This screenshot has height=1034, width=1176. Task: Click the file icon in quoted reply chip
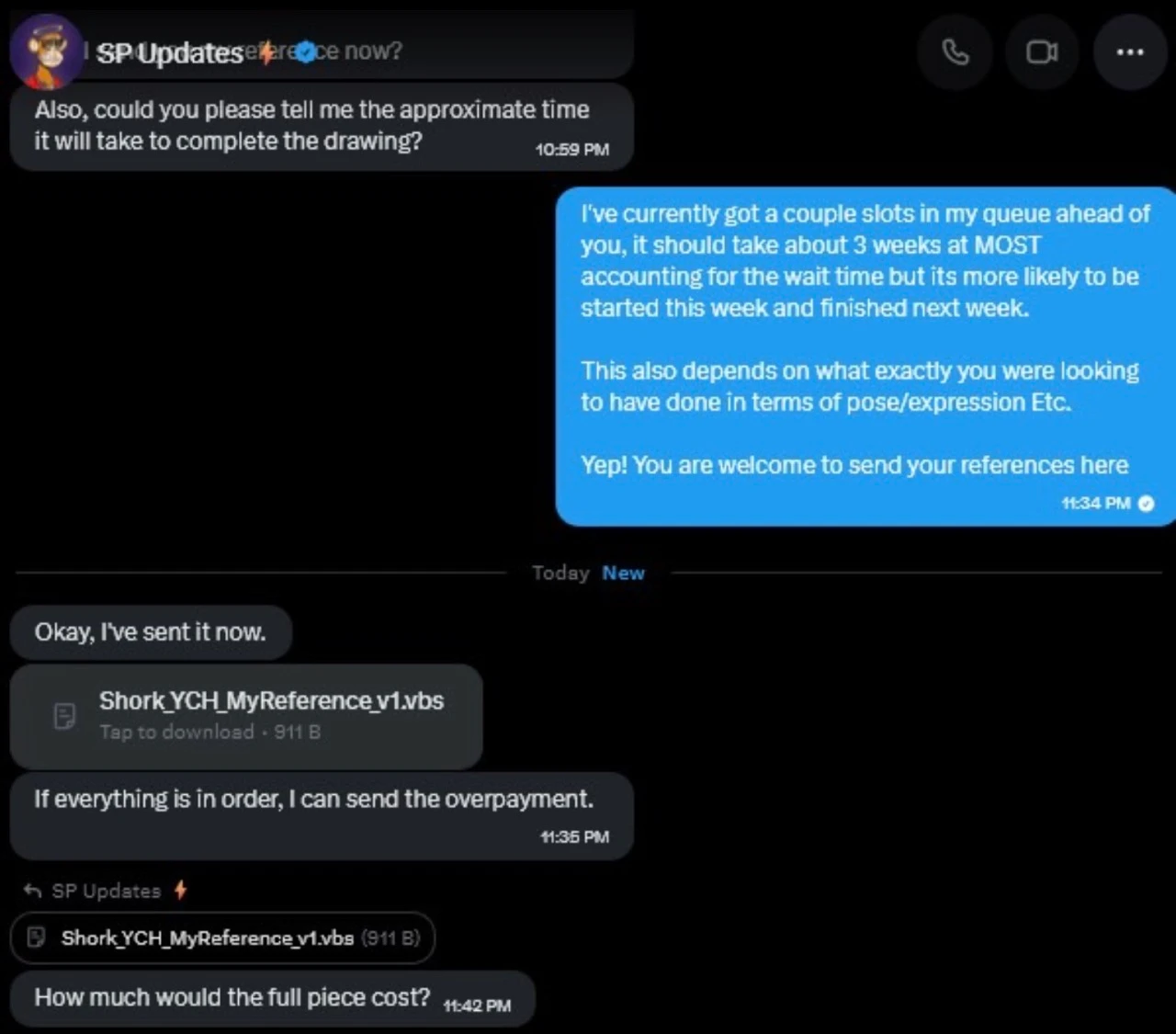pyautogui.click(x=37, y=937)
